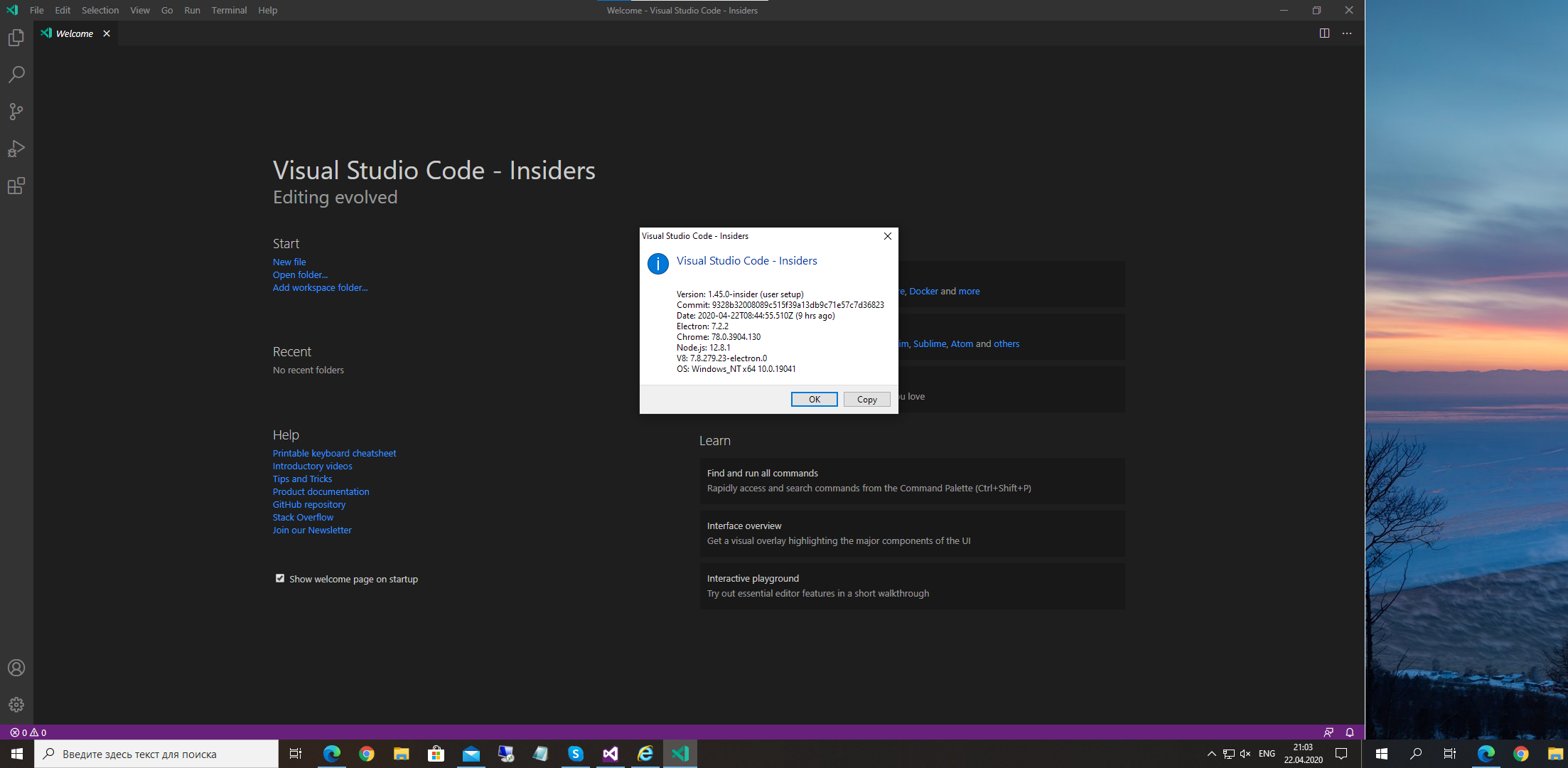Click Join our Newsletter link
Screen dimensions: 1568x768
click(x=312, y=530)
